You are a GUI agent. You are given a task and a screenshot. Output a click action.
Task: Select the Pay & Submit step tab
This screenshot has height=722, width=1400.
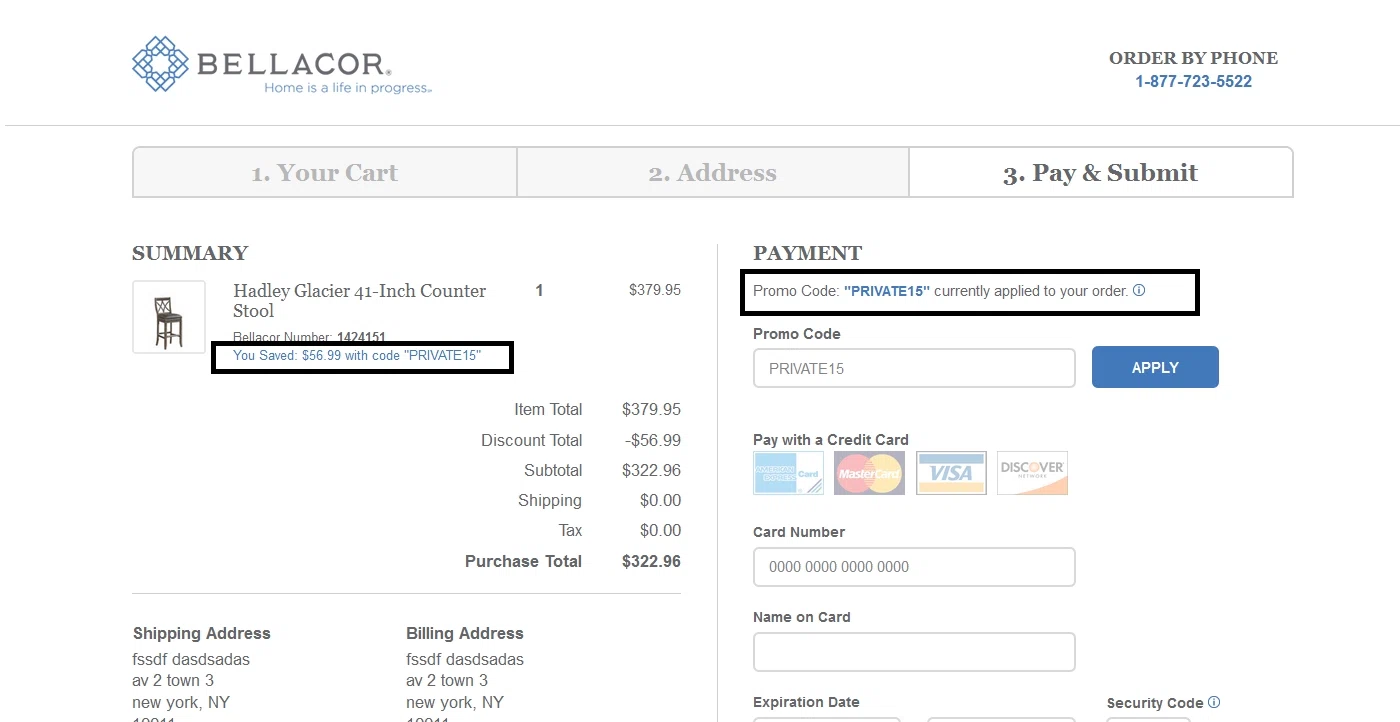(x=1100, y=173)
